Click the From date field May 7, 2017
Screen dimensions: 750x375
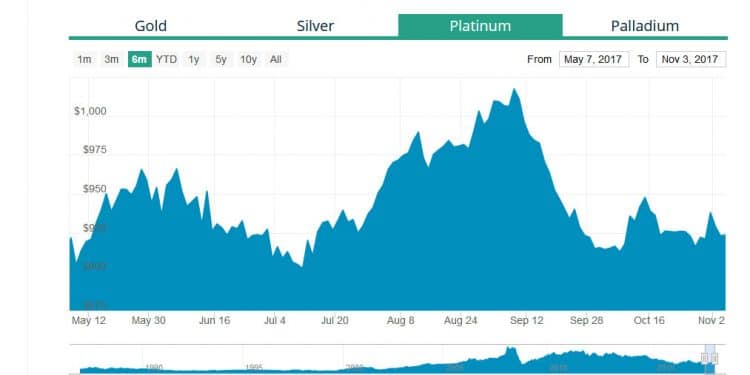(594, 59)
